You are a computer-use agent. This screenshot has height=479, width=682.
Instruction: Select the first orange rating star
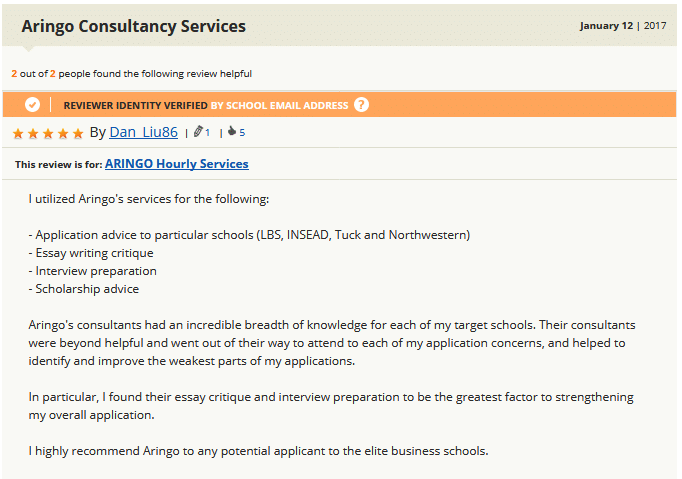[18, 133]
